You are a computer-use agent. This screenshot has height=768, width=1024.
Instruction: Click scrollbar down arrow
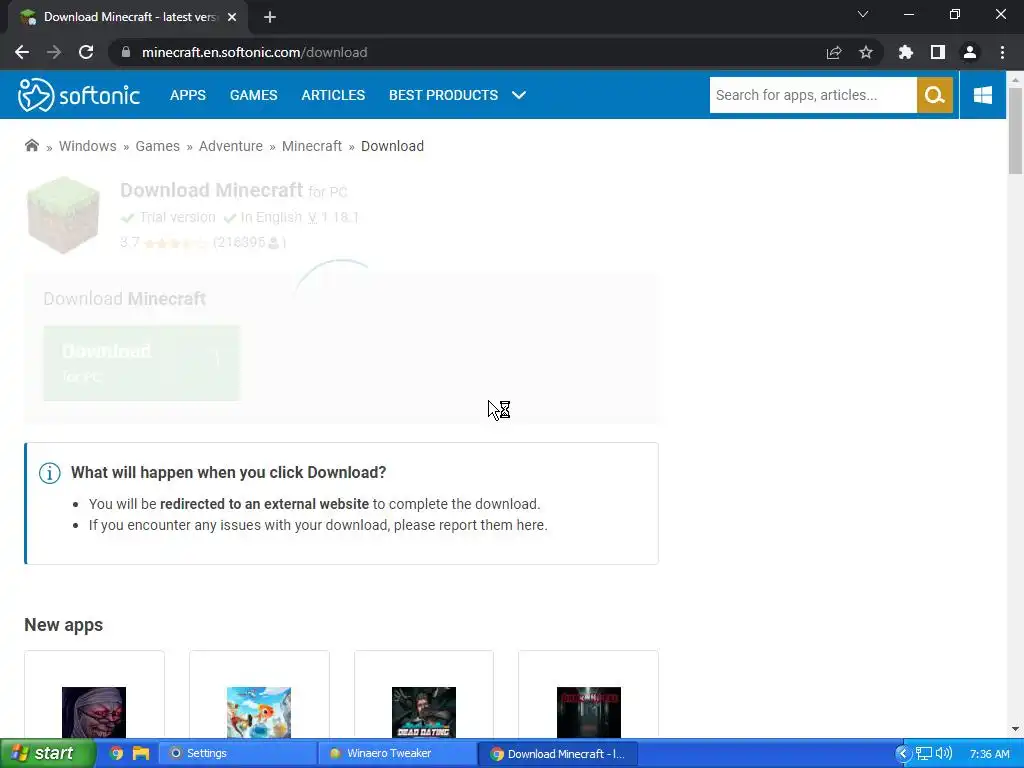coord(1015,729)
